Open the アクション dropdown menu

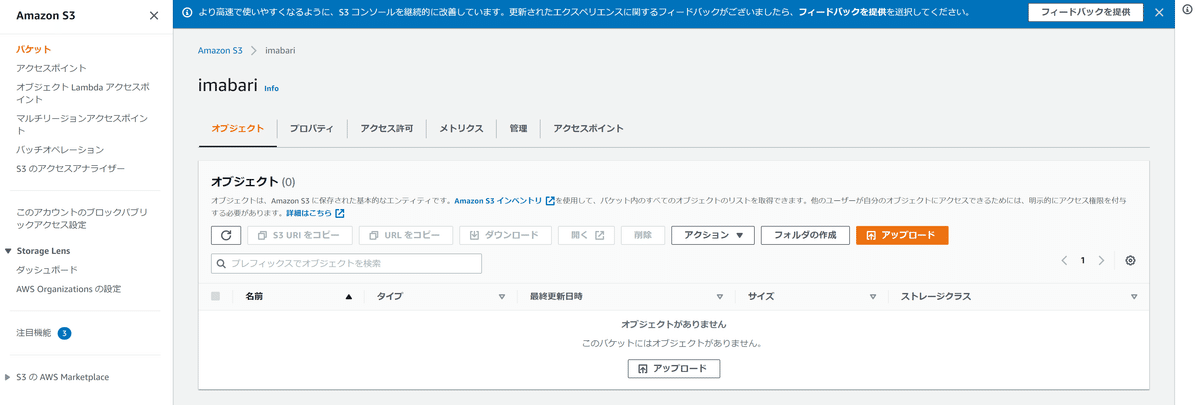(713, 235)
